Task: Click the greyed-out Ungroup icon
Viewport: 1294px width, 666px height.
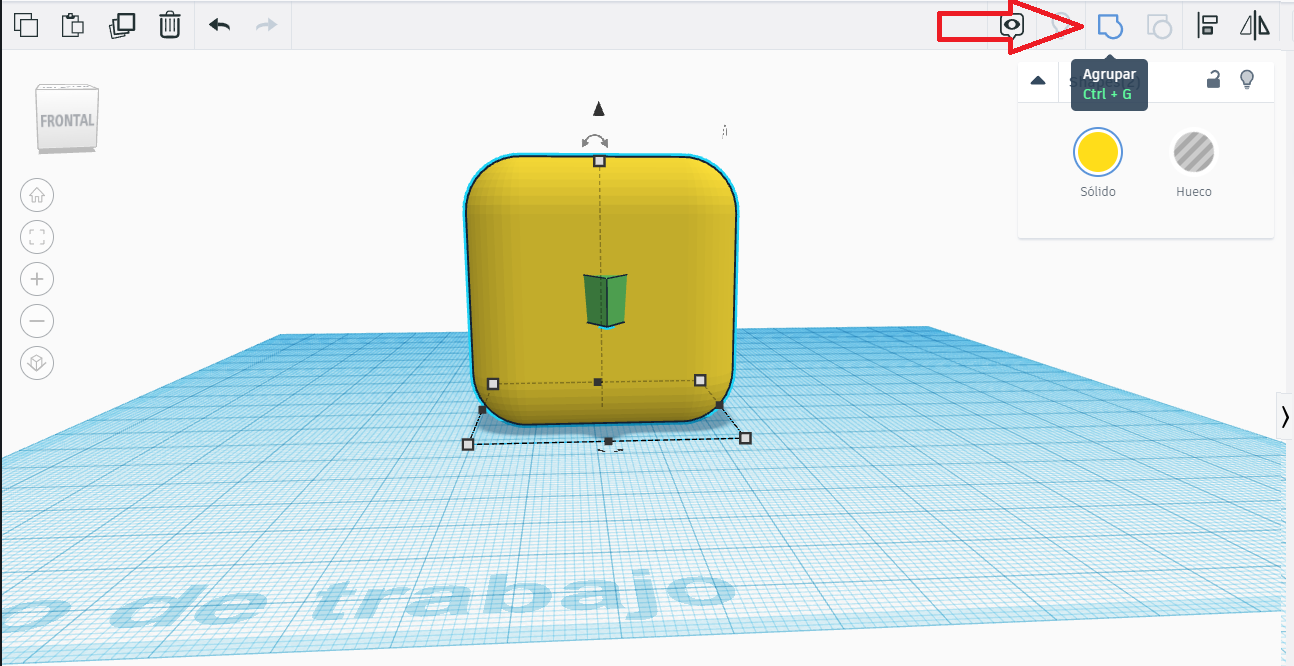Action: [1158, 26]
